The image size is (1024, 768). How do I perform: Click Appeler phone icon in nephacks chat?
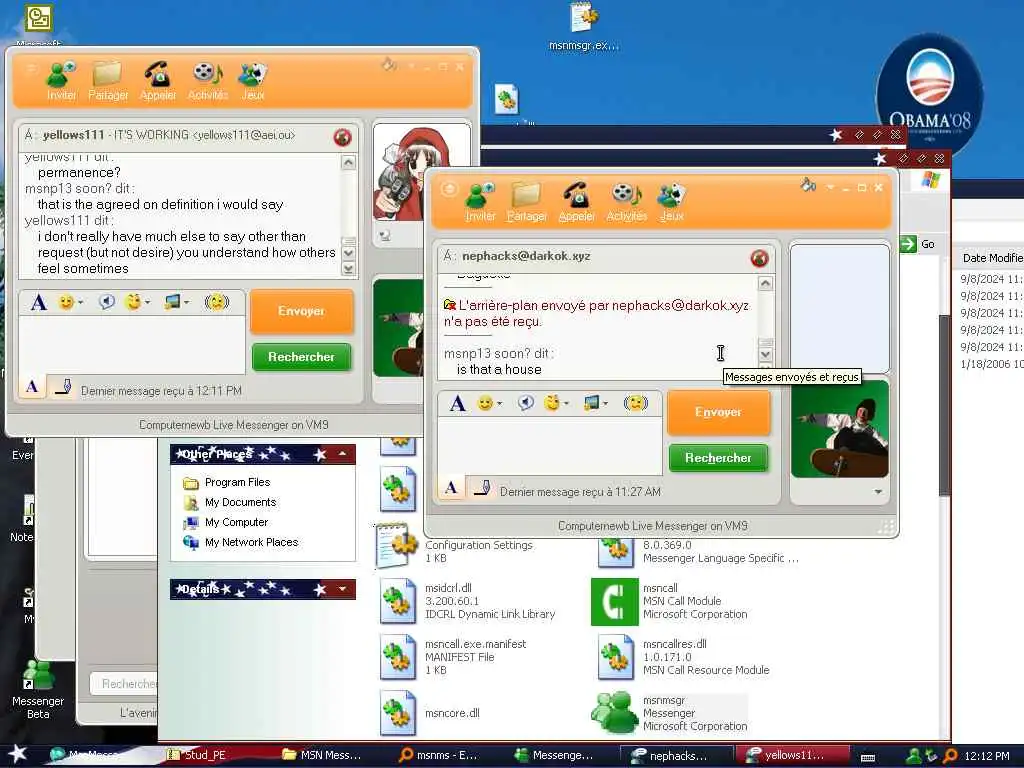(577, 201)
